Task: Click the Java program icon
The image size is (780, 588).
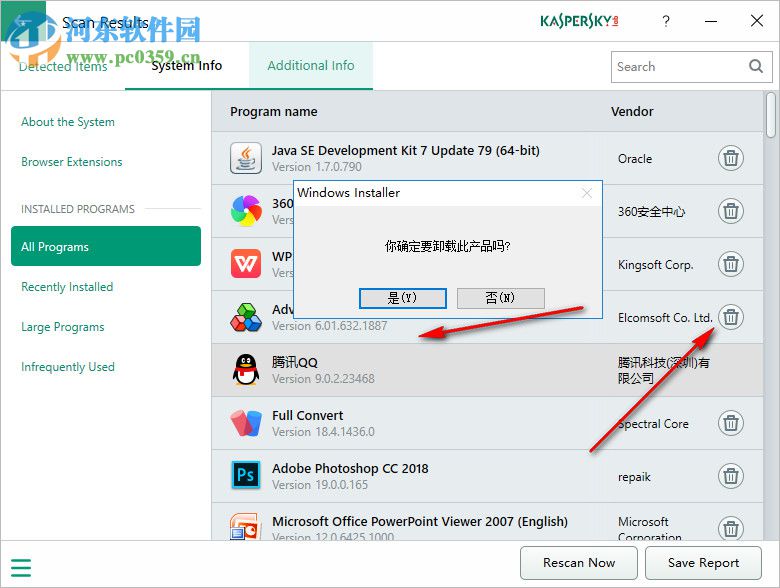Action: (x=246, y=158)
